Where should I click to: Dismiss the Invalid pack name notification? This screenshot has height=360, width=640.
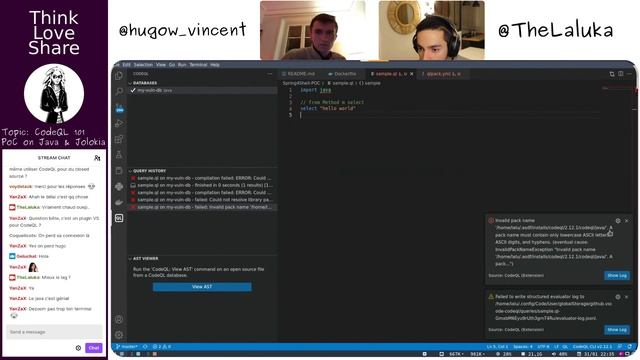coord(627,221)
